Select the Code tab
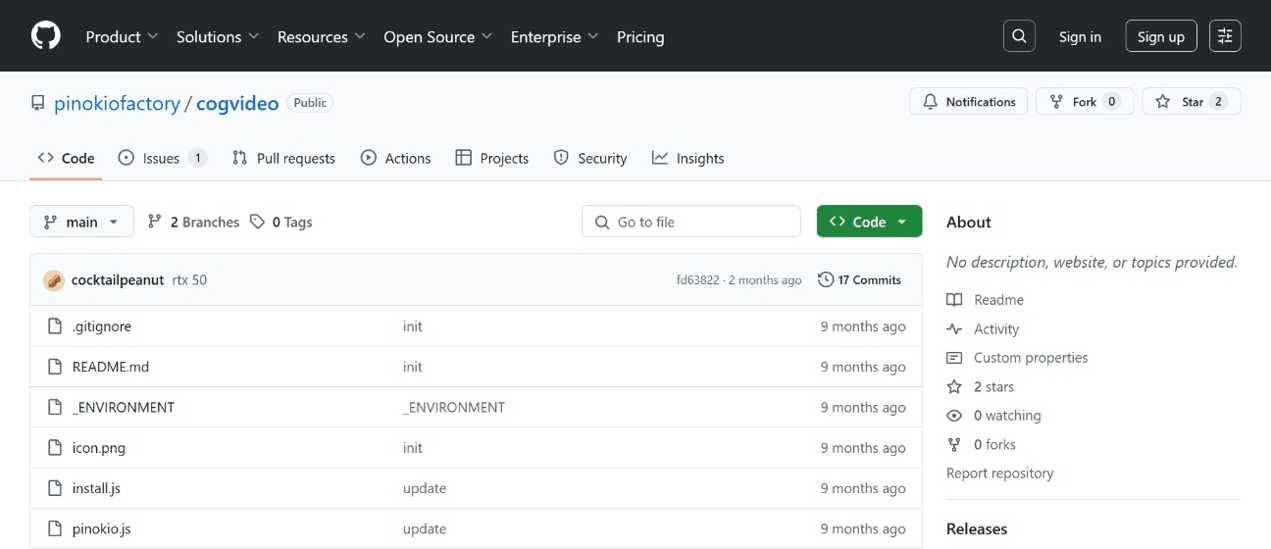1271x549 pixels. click(x=66, y=158)
